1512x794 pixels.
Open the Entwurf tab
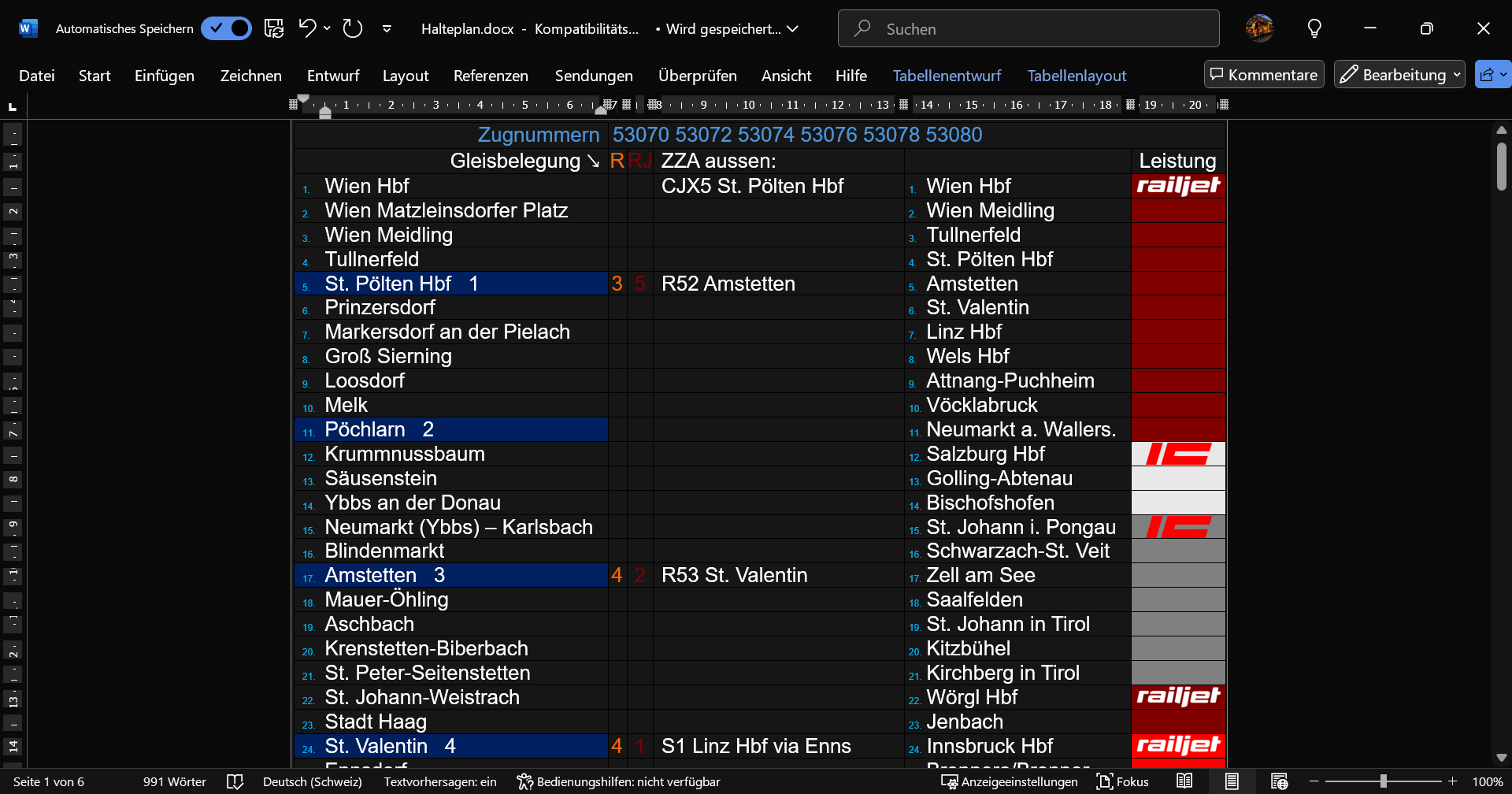333,76
